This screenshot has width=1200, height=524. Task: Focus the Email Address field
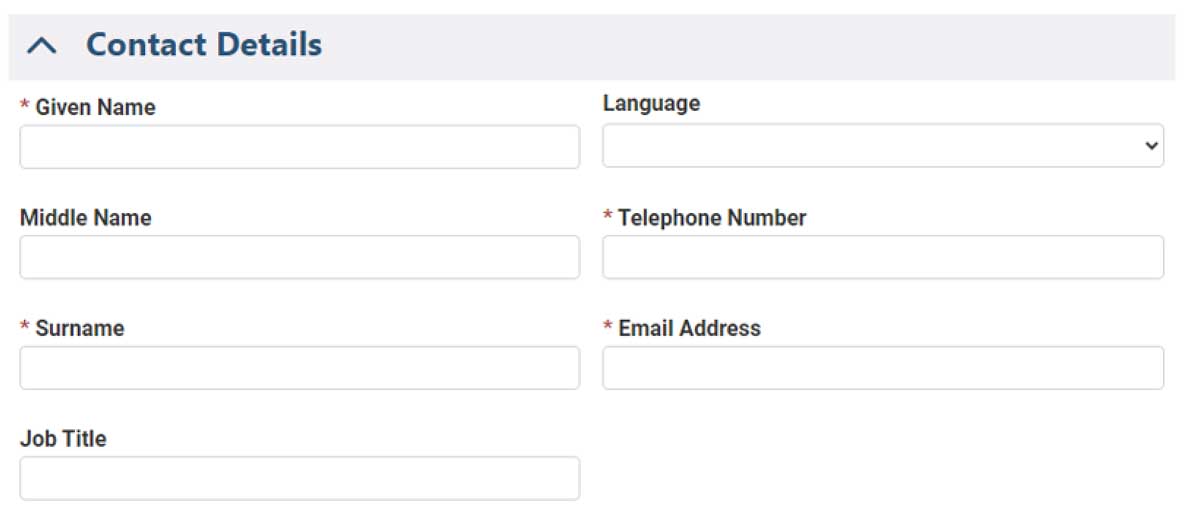(x=883, y=368)
